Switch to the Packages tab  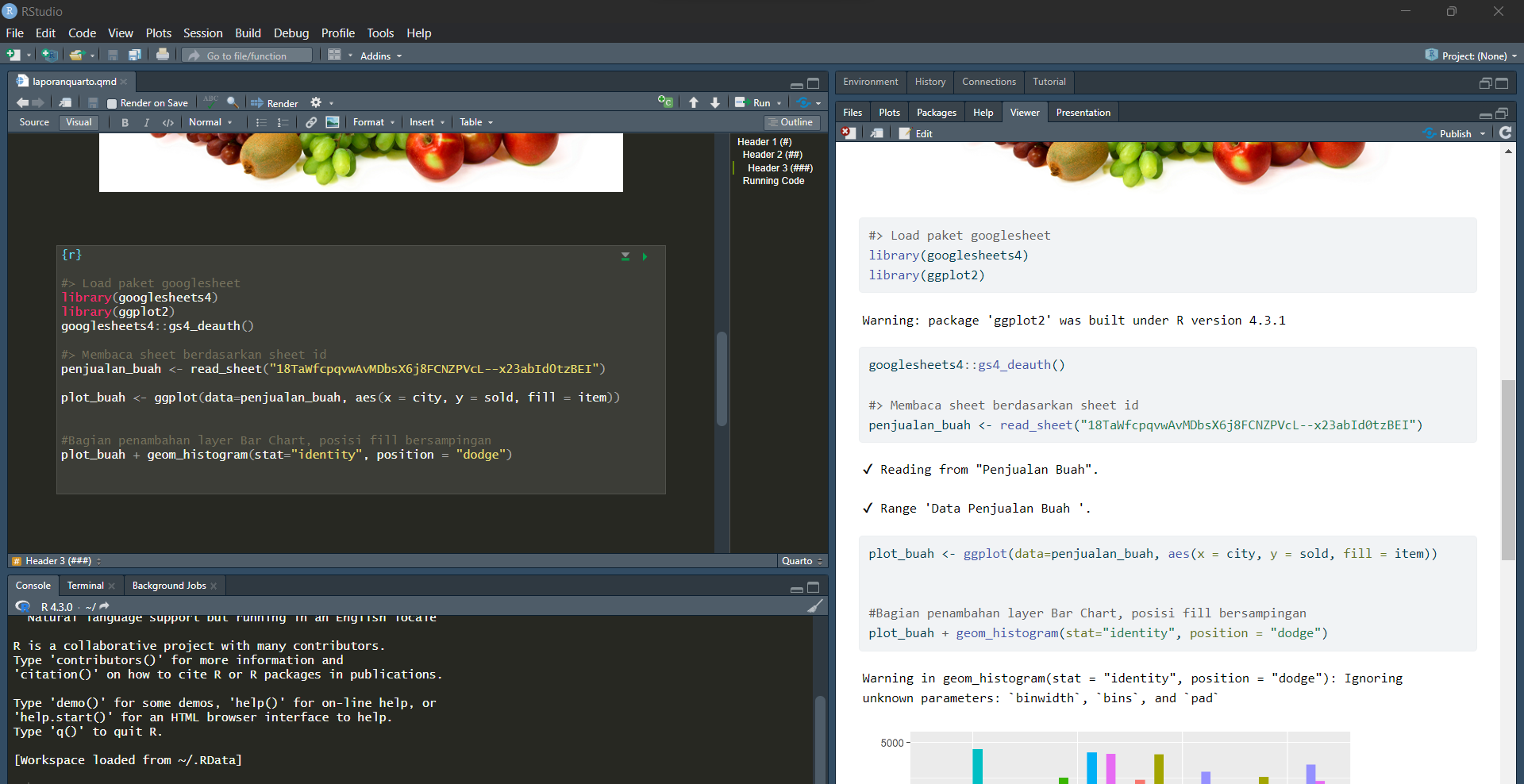(936, 113)
